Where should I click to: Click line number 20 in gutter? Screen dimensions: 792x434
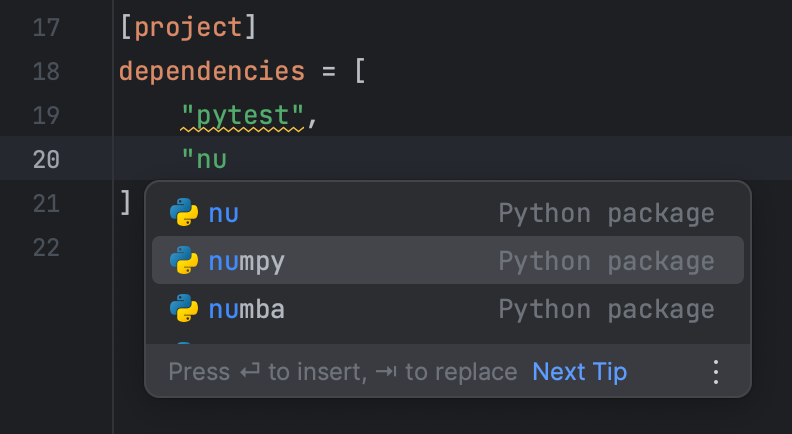point(46,159)
